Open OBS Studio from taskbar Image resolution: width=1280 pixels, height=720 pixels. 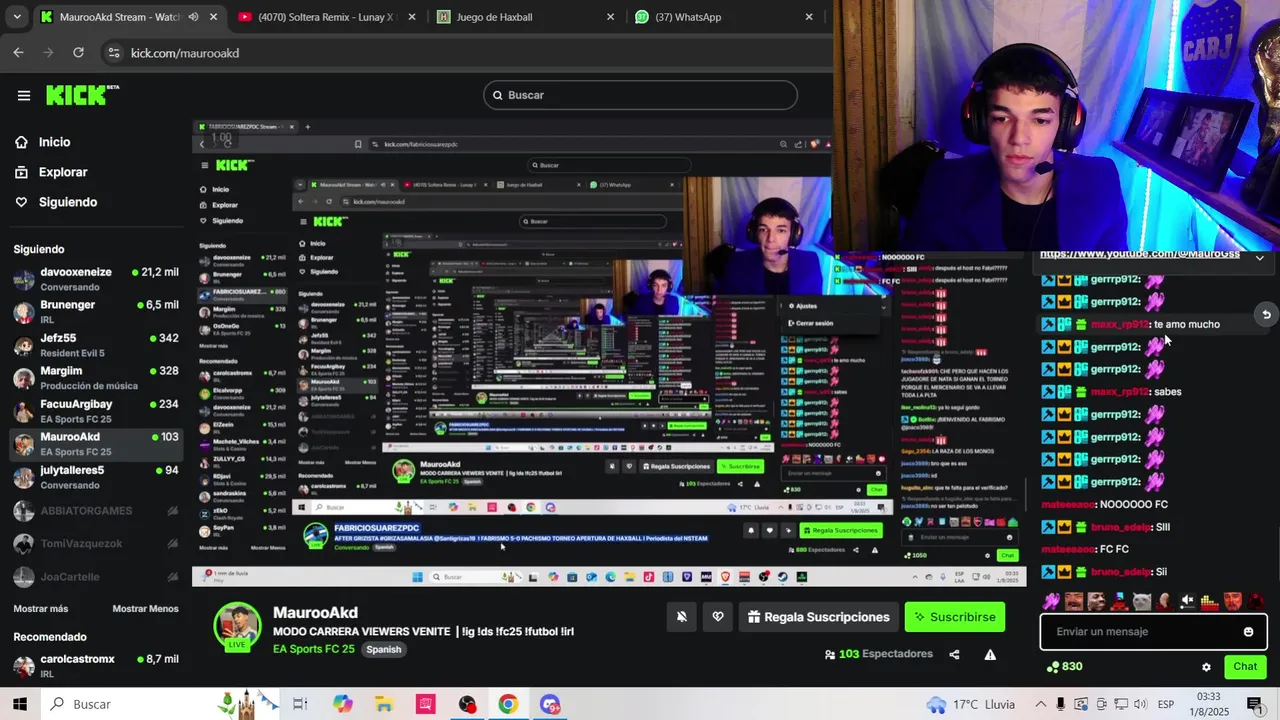(x=467, y=704)
